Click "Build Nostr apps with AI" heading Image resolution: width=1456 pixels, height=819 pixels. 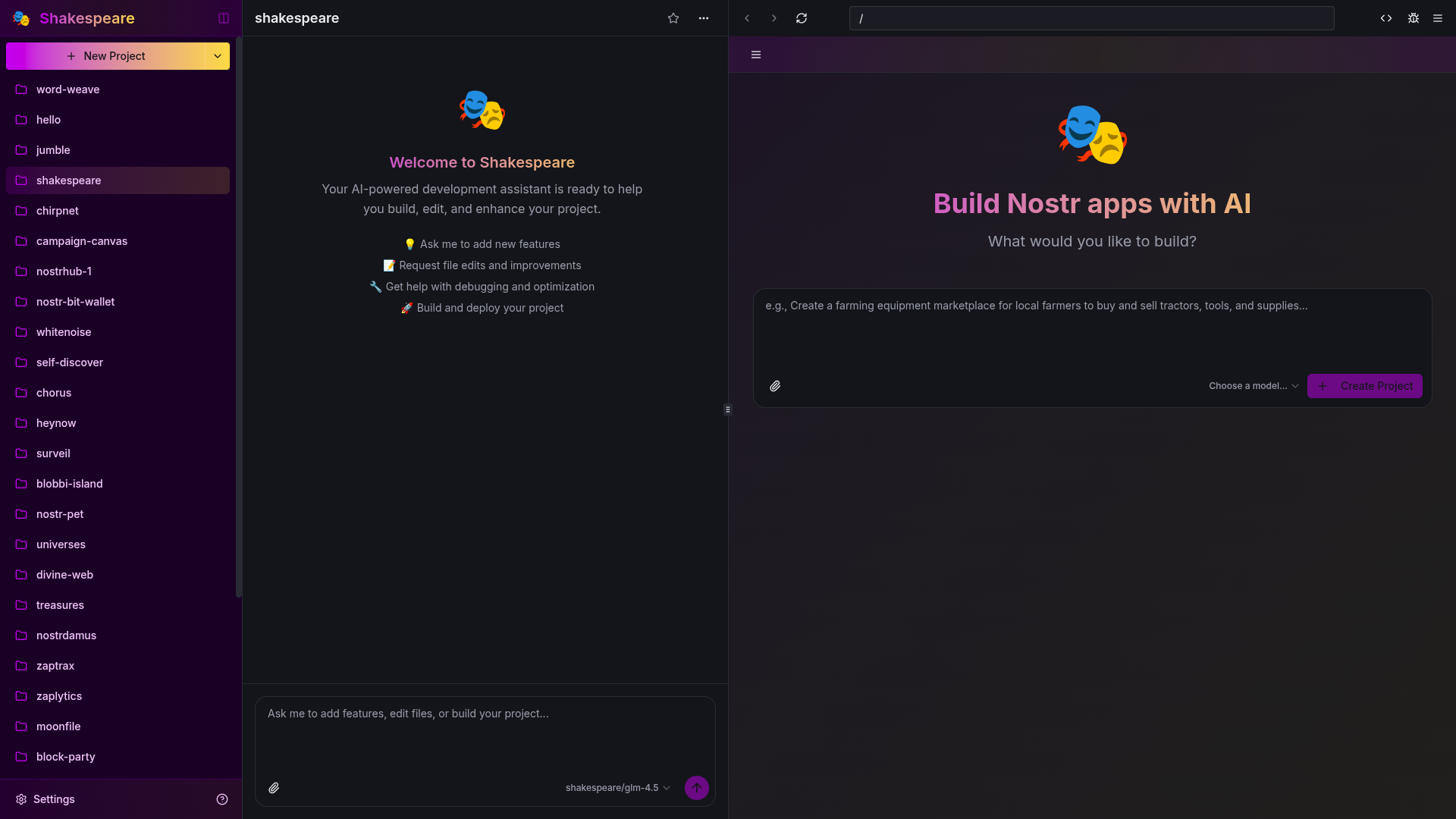(1092, 203)
